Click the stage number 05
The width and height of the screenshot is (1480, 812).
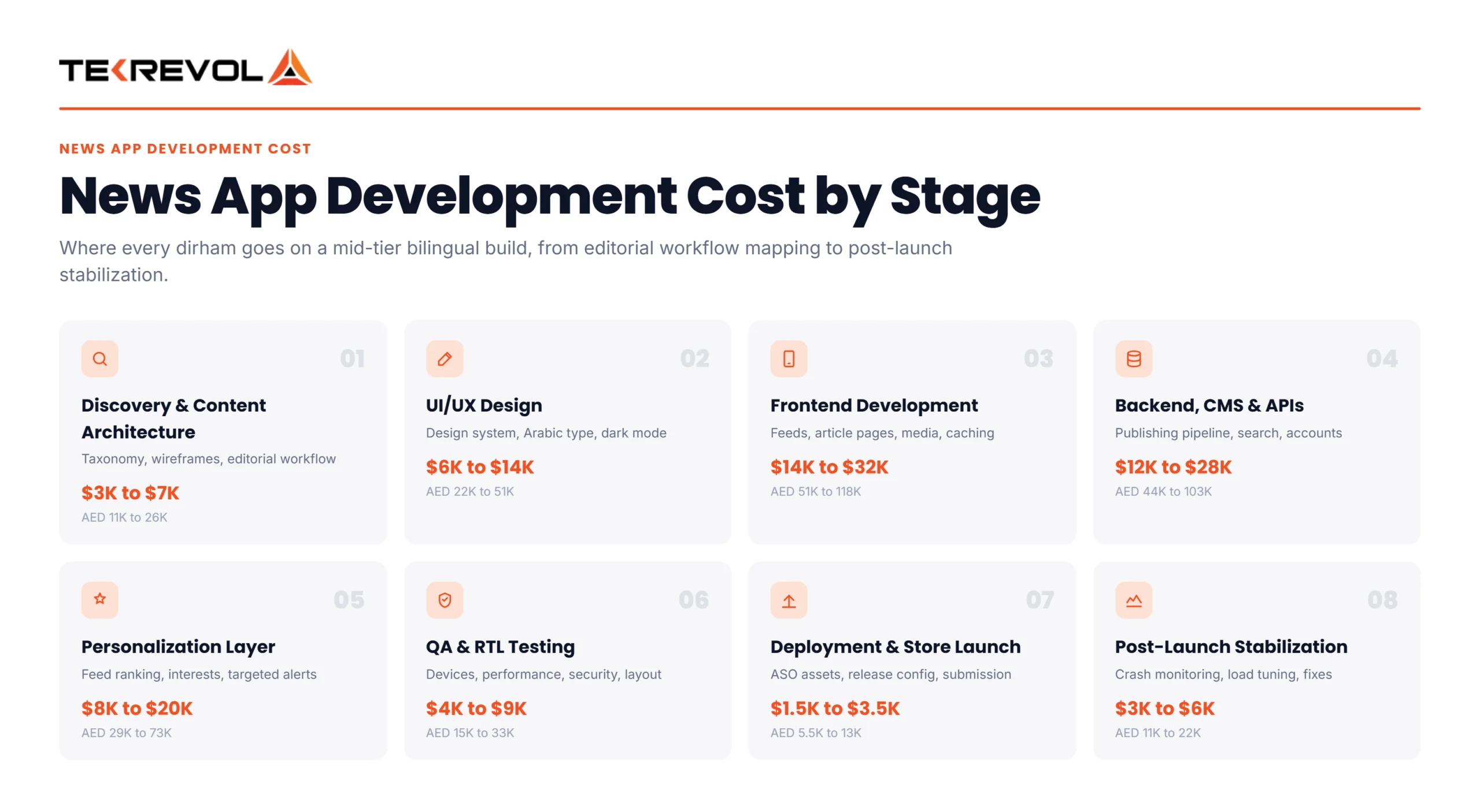(x=349, y=600)
